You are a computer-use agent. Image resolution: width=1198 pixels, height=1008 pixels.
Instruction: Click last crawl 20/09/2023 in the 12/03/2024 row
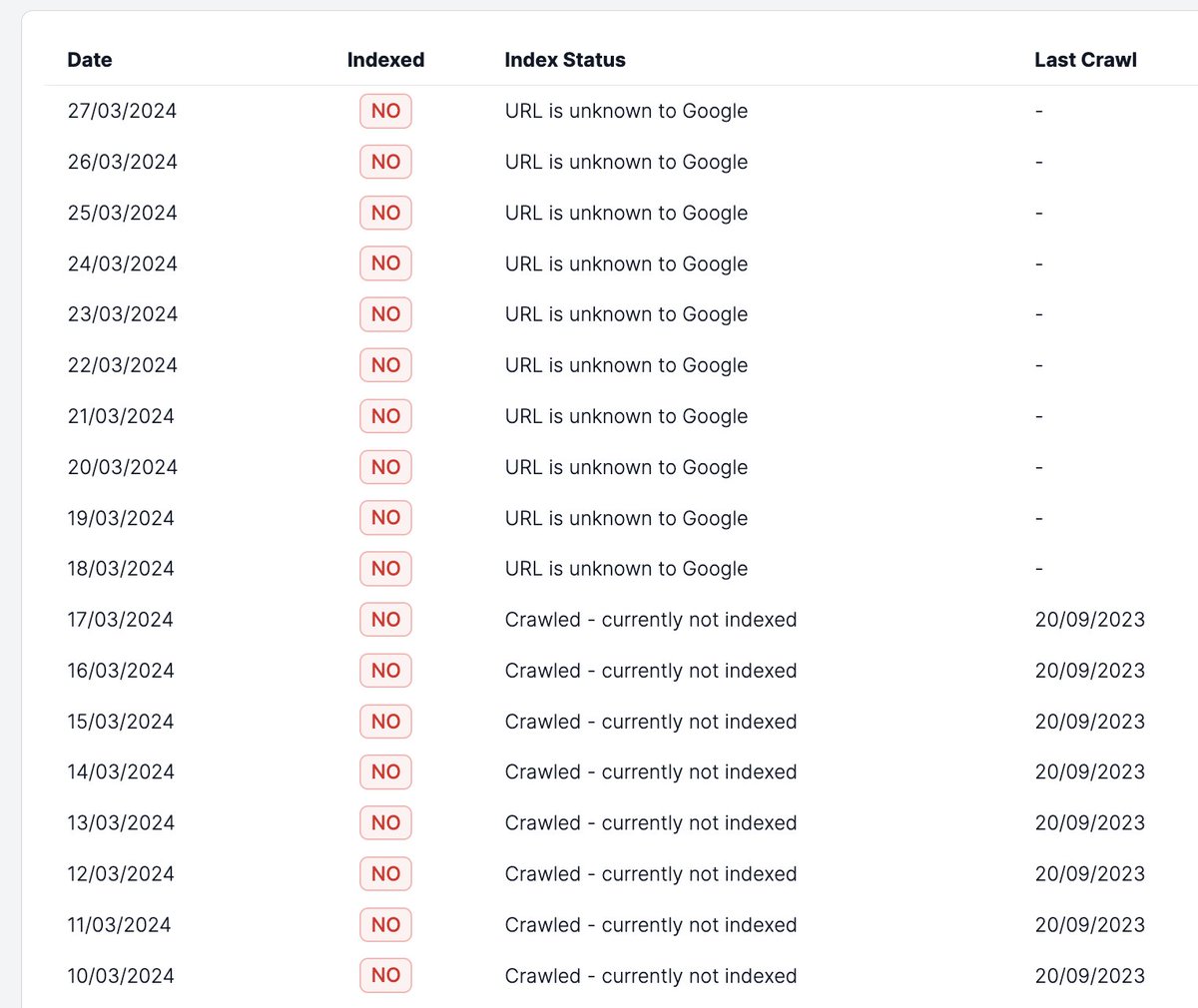click(1090, 873)
